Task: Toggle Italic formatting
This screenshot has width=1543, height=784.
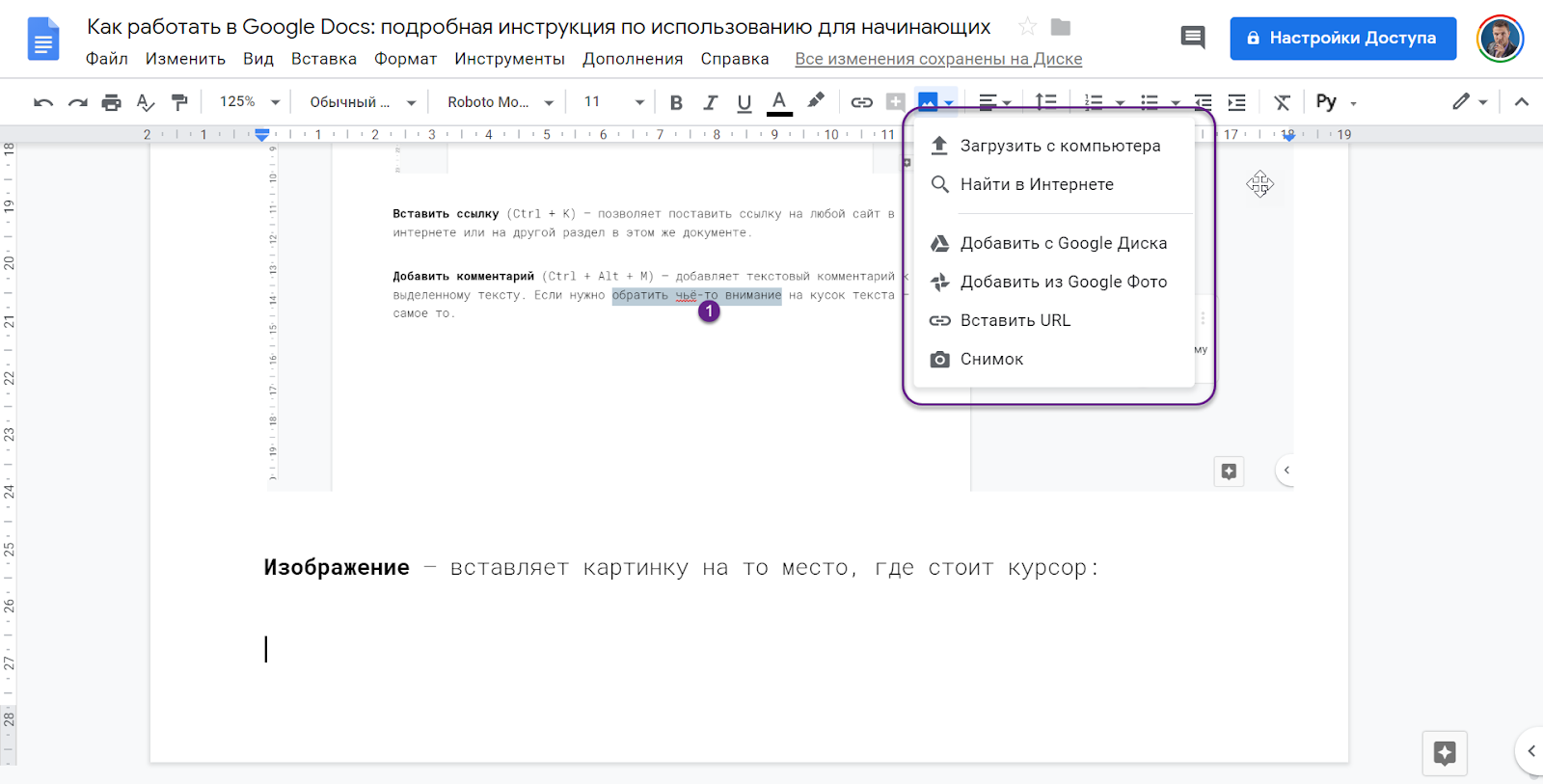Action: coord(711,102)
